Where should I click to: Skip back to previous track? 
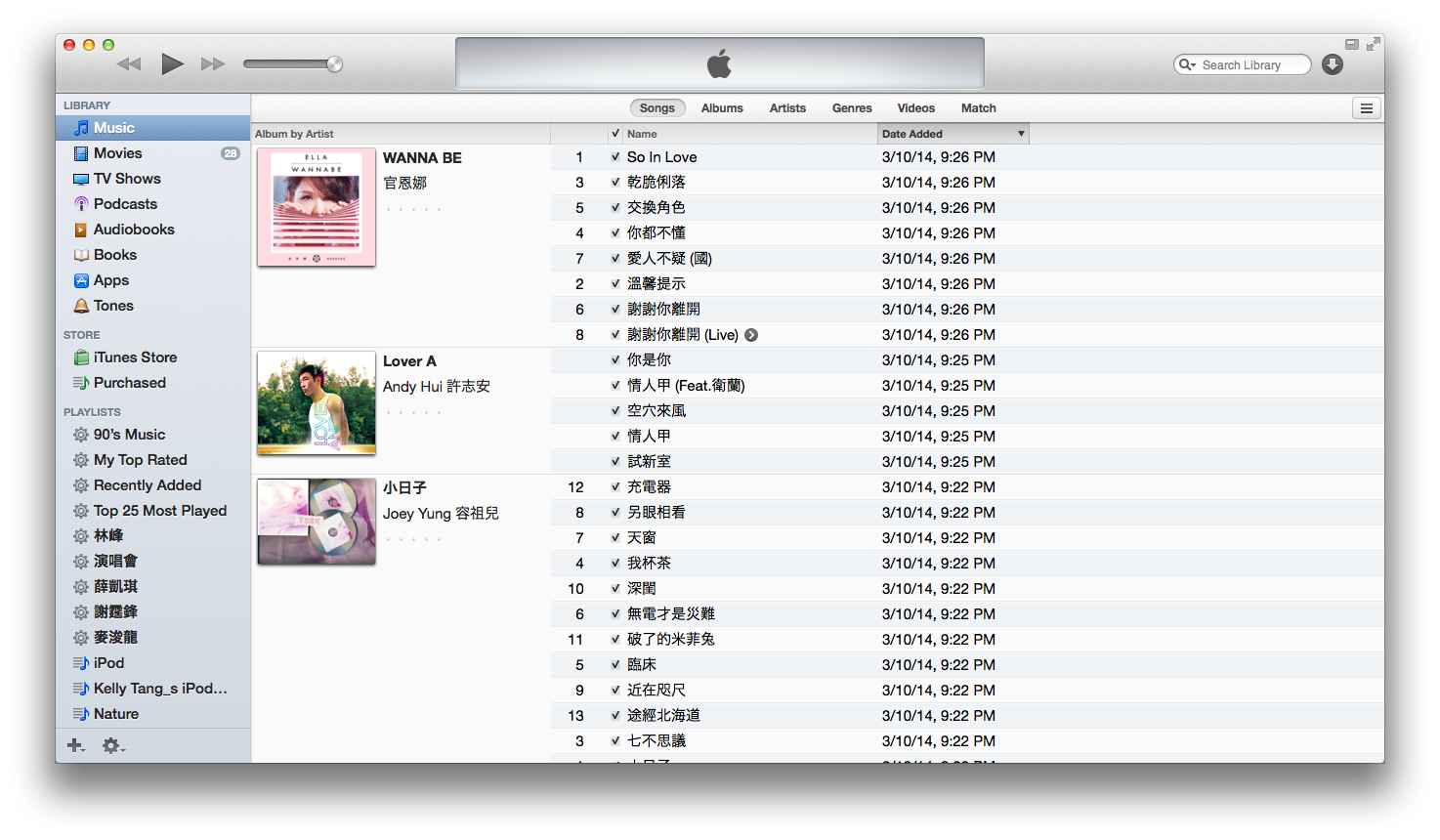pyautogui.click(x=129, y=64)
